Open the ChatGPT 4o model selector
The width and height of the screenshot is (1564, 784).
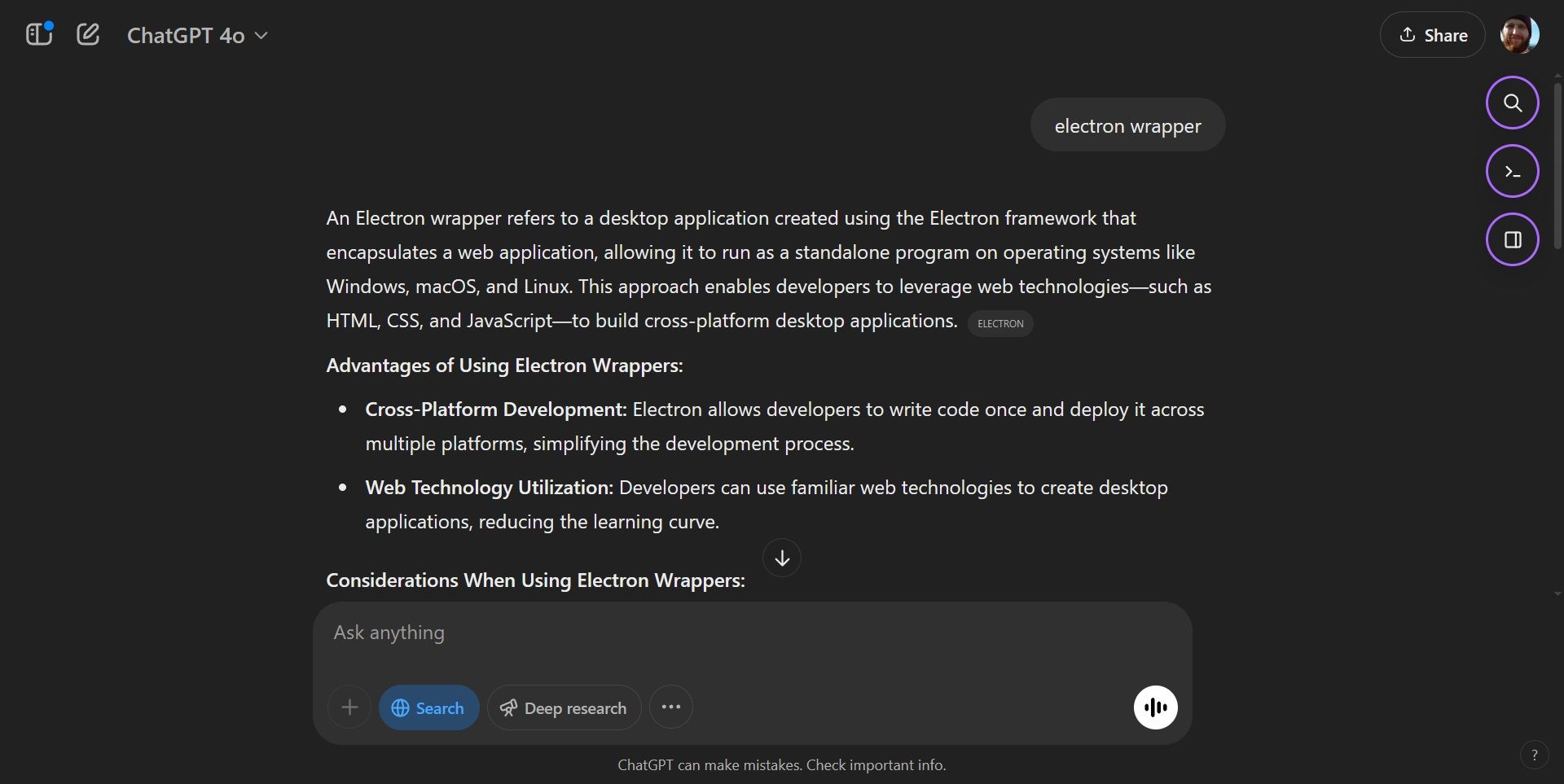(x=186, y=35)
